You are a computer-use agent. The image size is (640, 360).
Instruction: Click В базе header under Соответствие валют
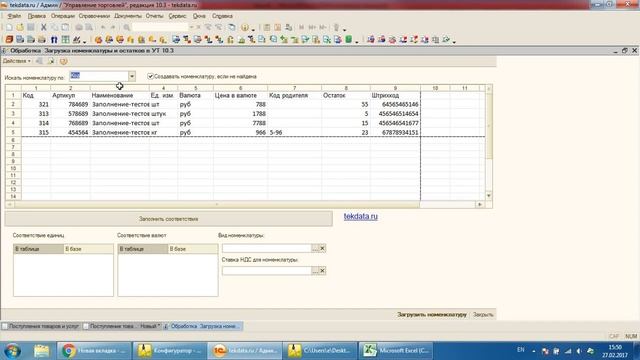[193, 249]
